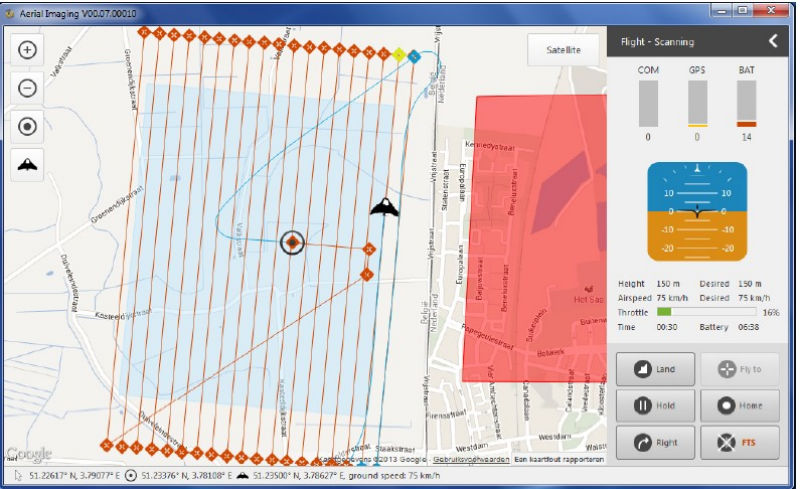The height and width of the screenshot is (489, 800).
Task: Click the greyed Fly to button
Action: point(738,369)
